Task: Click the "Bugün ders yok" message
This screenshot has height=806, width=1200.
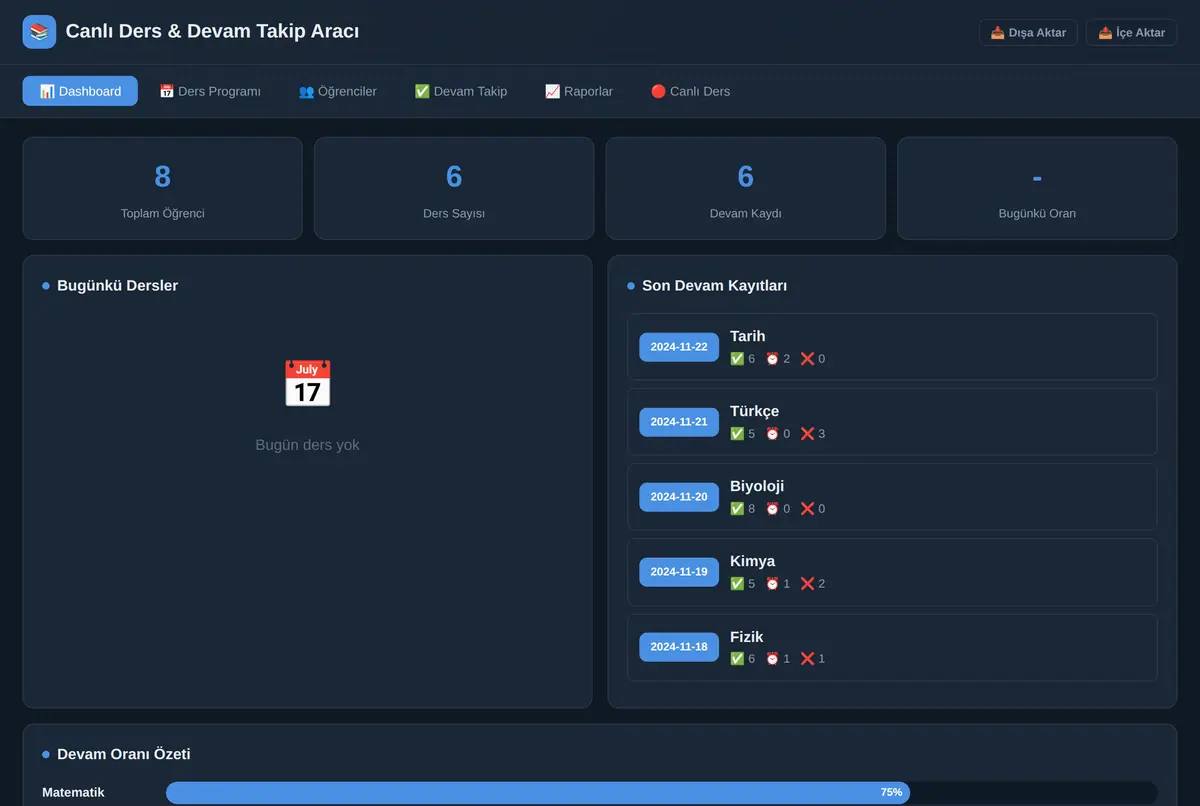Action: pos(307,445)
